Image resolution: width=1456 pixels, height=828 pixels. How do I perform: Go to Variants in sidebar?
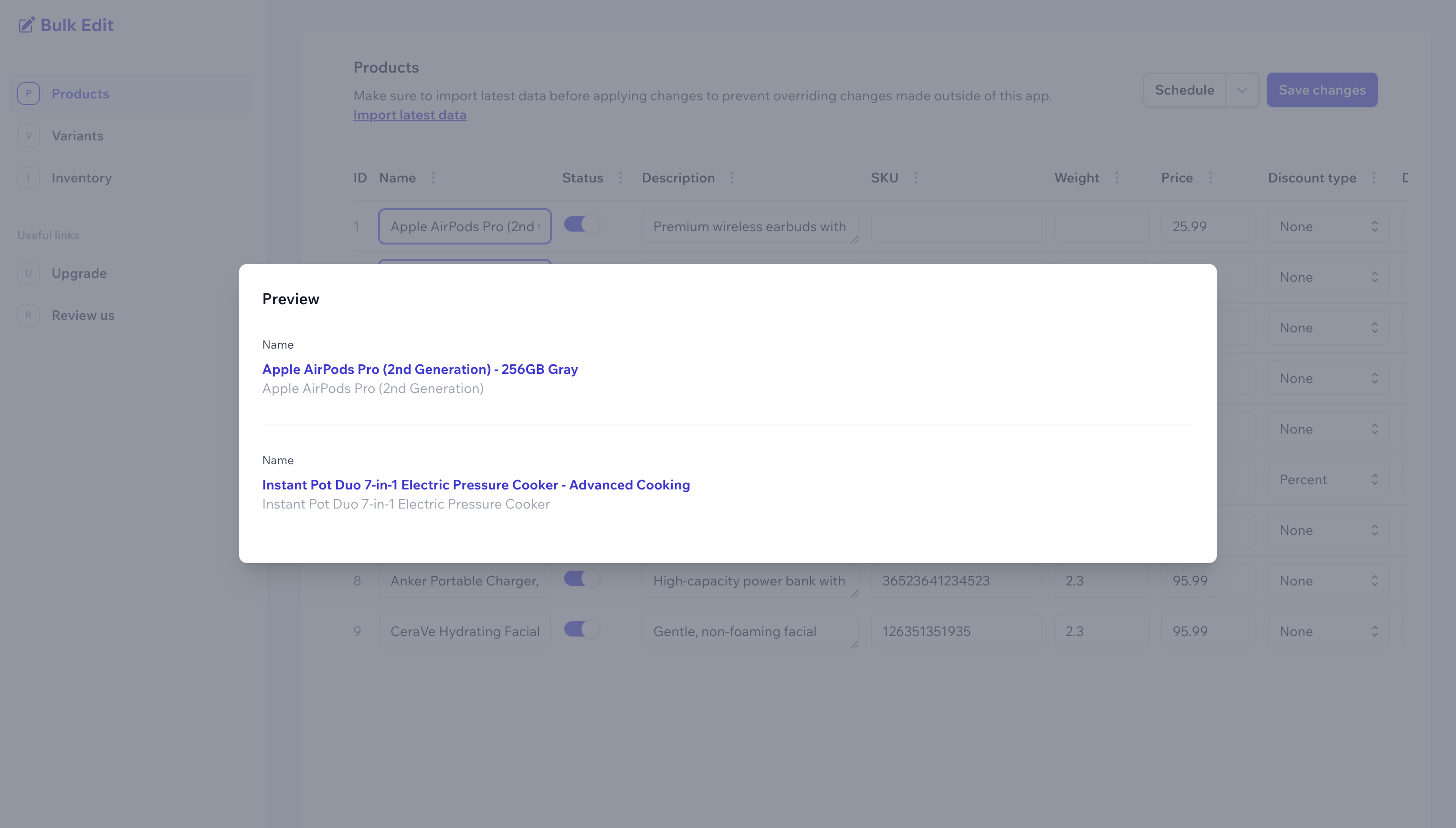click(x=132, y=136)
